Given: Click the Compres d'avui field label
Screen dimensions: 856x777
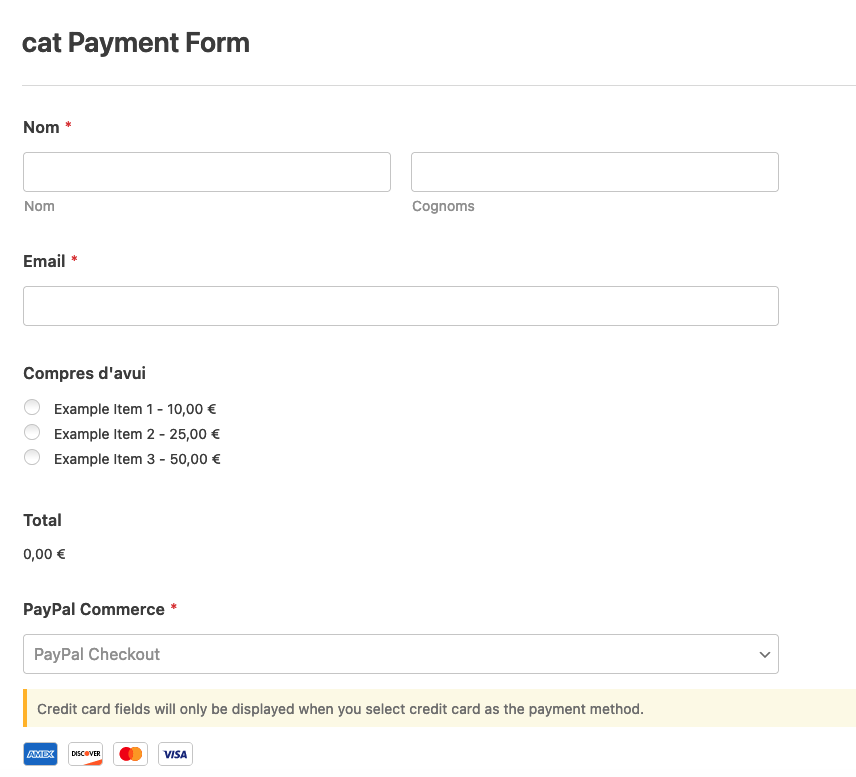Looking at the screenshot, I should (x=85, y=373).
